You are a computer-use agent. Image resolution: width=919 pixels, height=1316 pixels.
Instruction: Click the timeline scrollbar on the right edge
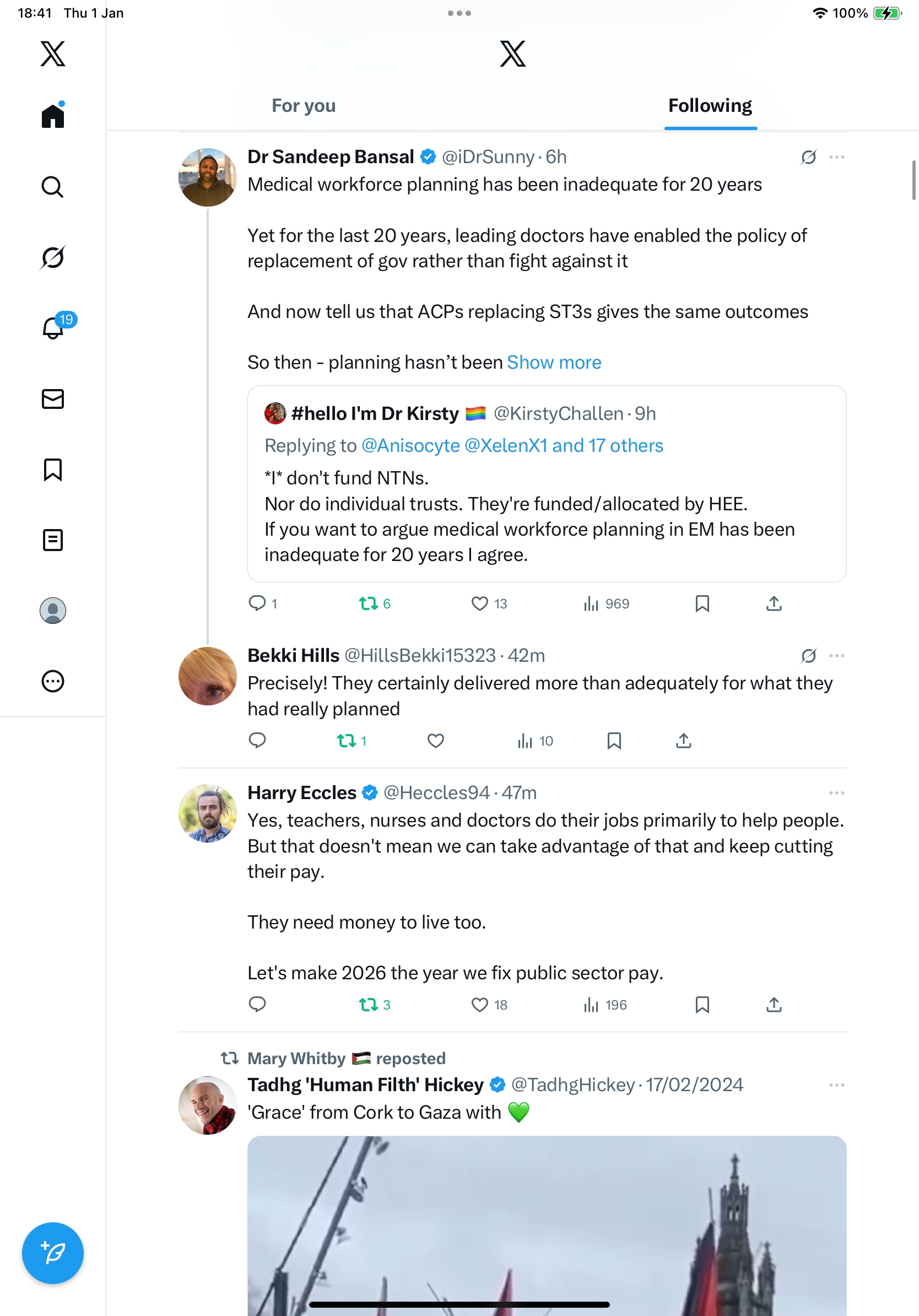(915, 181)
